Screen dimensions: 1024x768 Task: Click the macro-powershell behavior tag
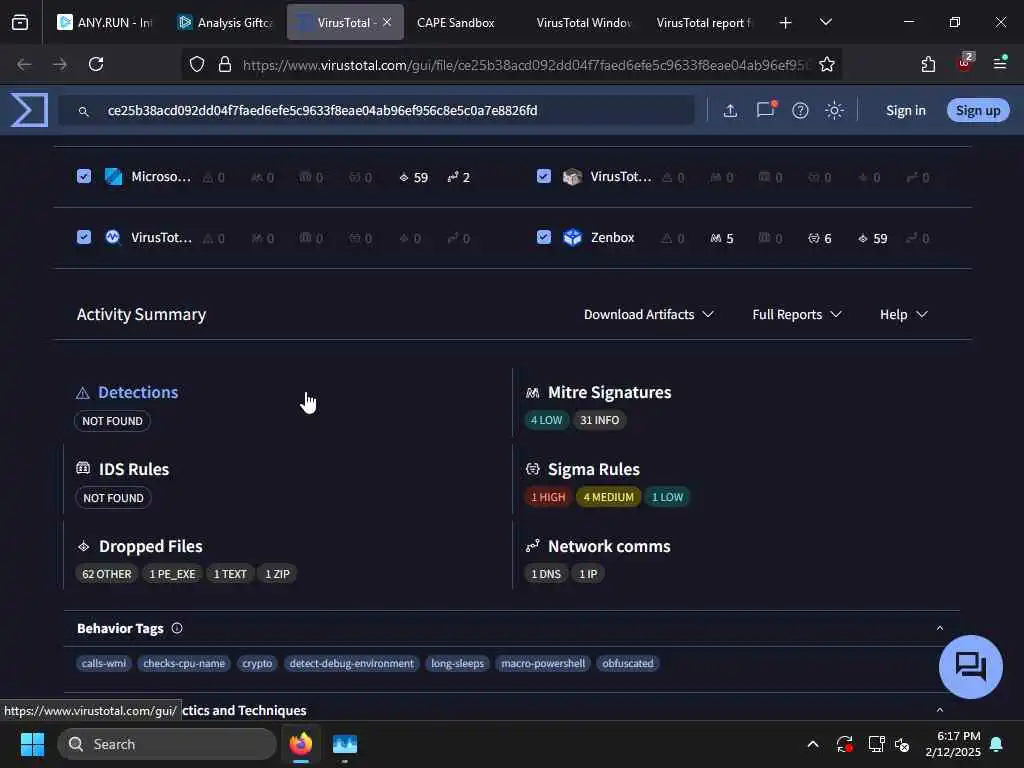coord(543,664)
